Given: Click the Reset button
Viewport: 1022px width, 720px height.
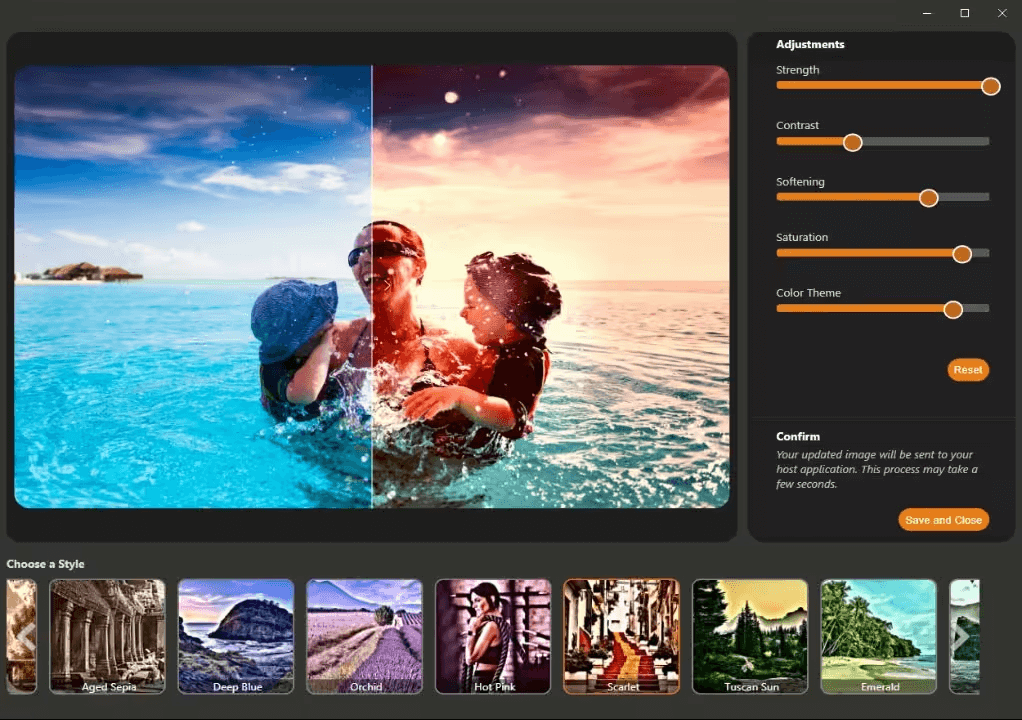Looking at the screenshot, I should (x=967, y=370).
